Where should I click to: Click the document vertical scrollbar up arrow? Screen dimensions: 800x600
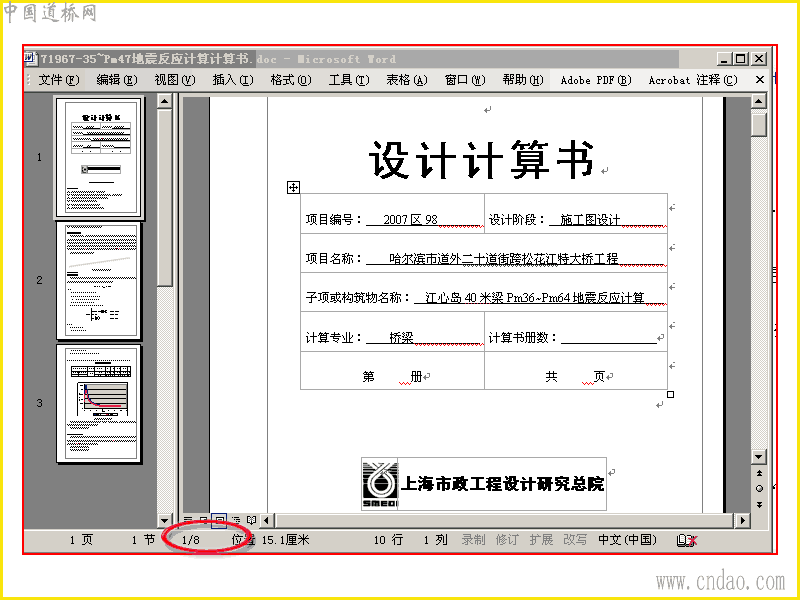(759, 101)
